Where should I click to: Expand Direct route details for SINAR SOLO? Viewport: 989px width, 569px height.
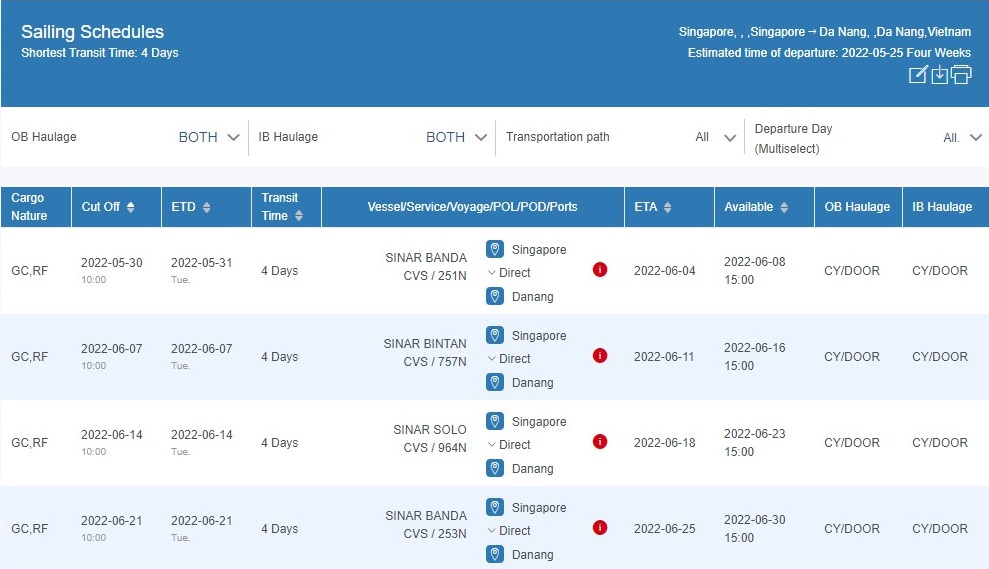click(x=509, y=445)
